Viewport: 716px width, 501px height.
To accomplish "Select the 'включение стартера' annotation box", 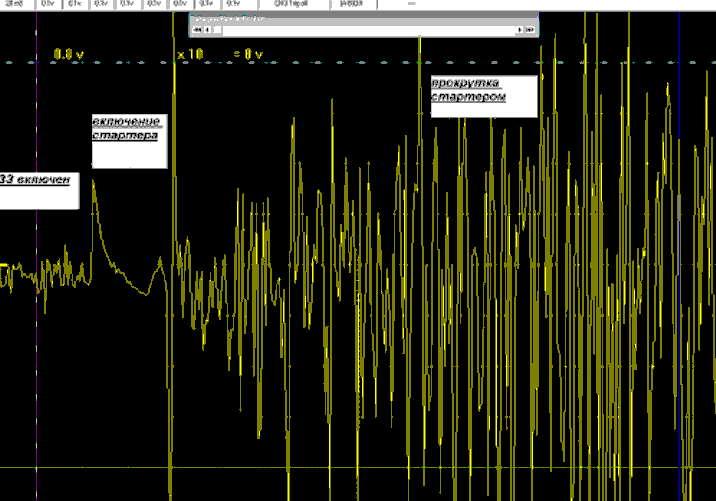I will point(130,141).
